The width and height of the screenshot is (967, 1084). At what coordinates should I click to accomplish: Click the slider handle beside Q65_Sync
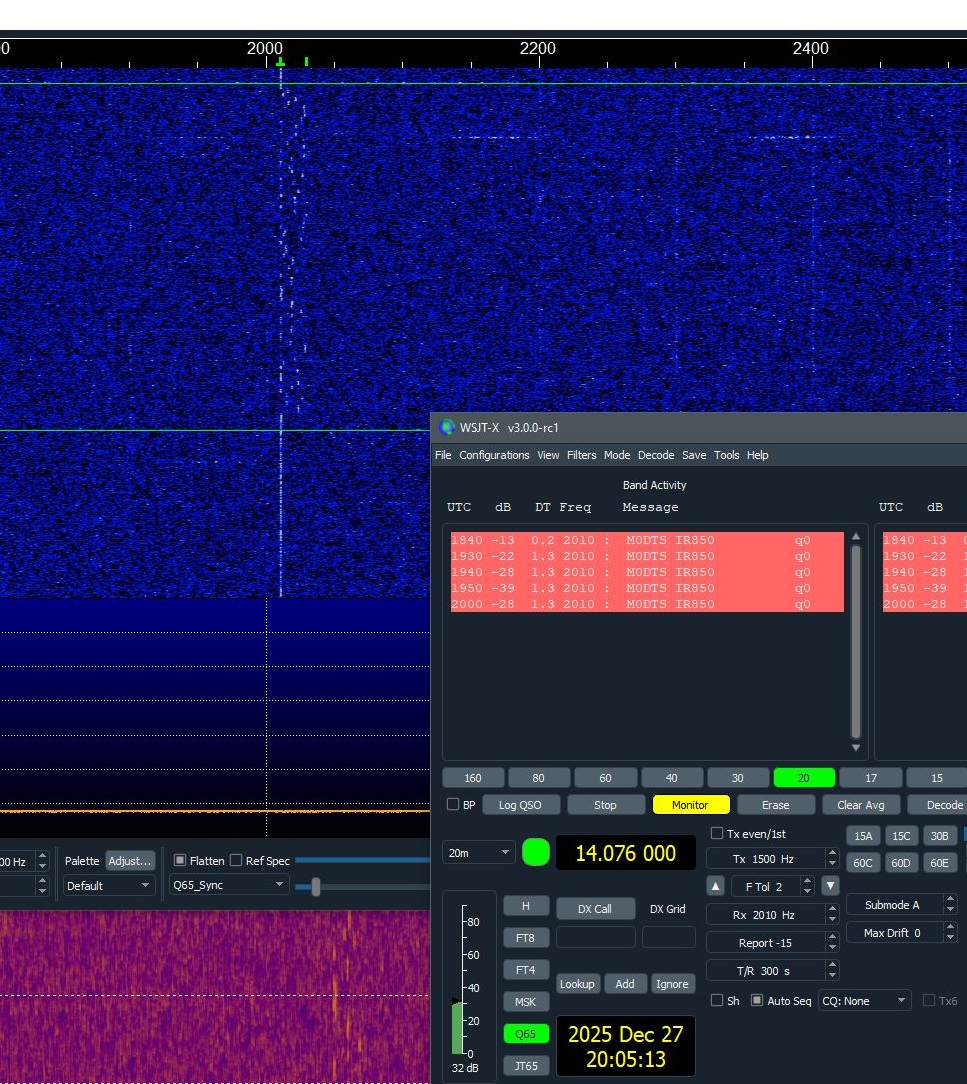point(316,886)
